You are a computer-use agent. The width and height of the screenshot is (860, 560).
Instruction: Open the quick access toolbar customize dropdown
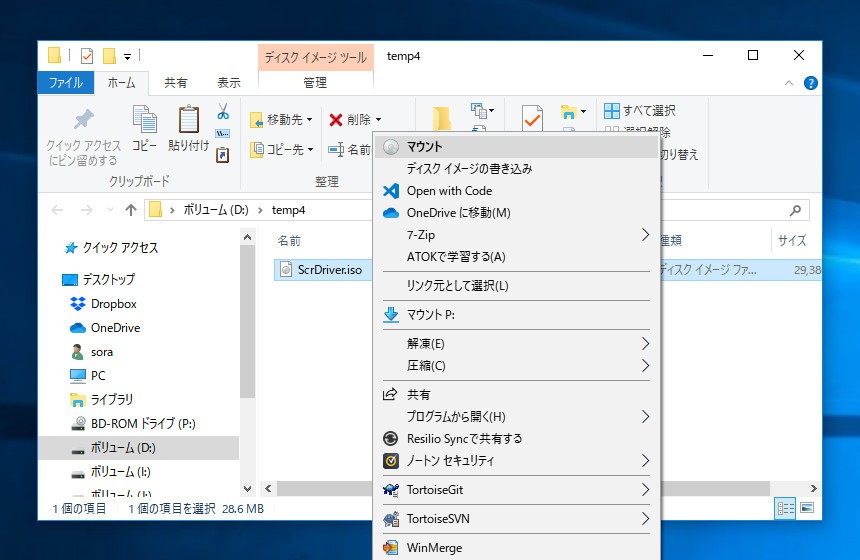[x=127, y=56]
